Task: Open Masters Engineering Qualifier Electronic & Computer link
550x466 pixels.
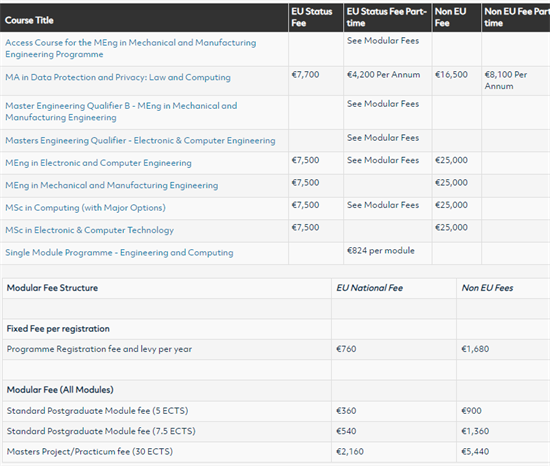Action: 140,140
